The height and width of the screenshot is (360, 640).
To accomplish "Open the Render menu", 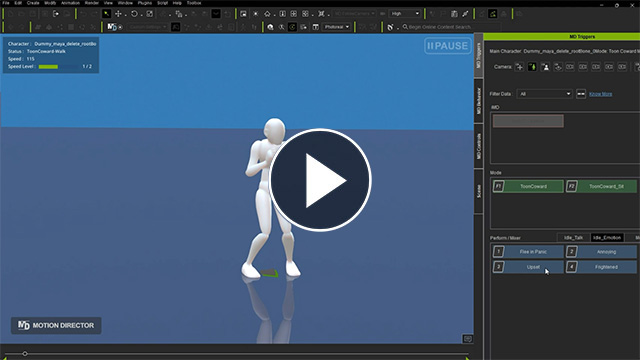I will 92,3.
